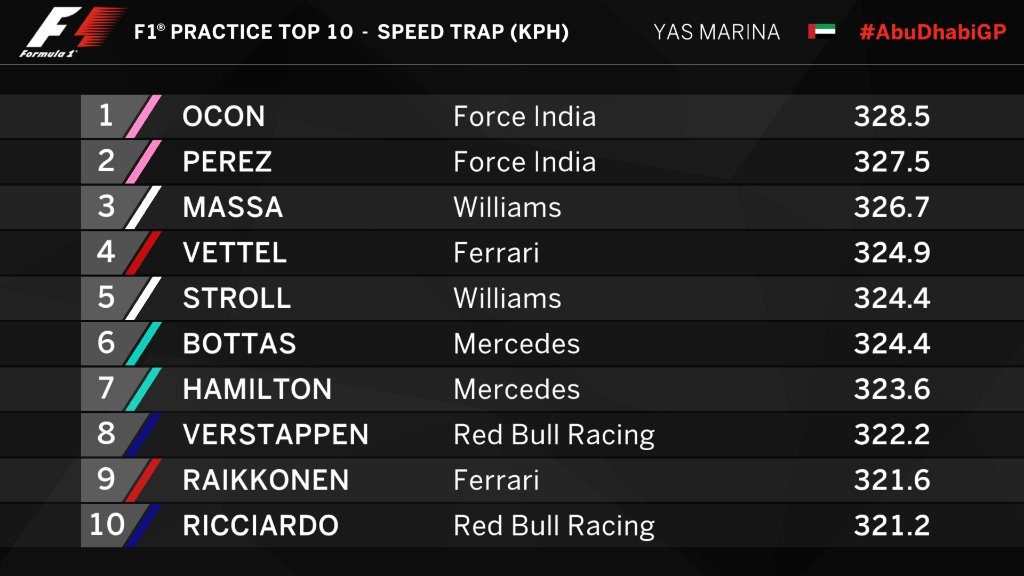The width and height of the screenshot is (1024, 576).
Task: Select HAMILTON in the ranking list
Action: coord(257,389)
